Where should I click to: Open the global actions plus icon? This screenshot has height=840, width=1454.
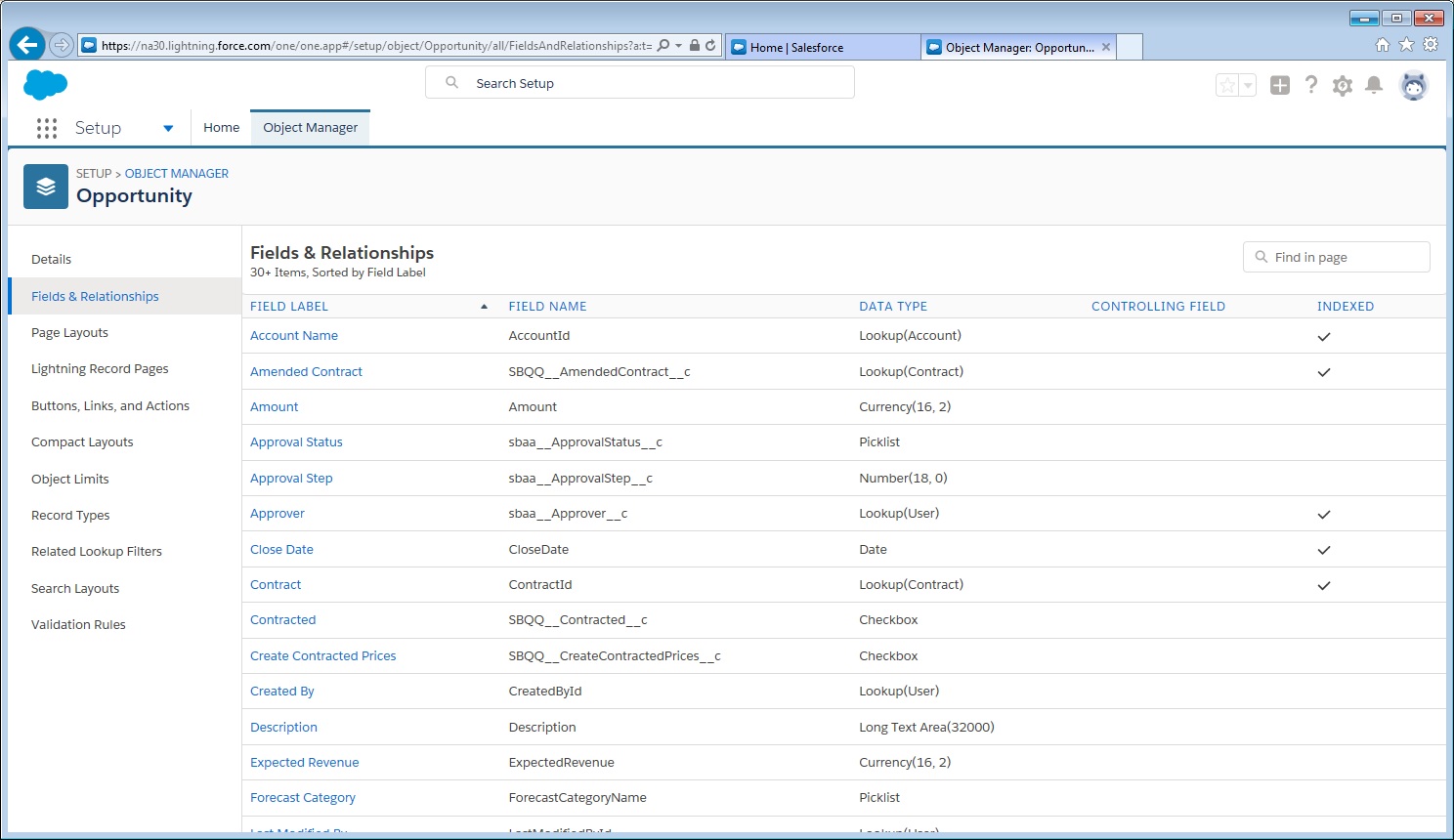pos(1279,86)
